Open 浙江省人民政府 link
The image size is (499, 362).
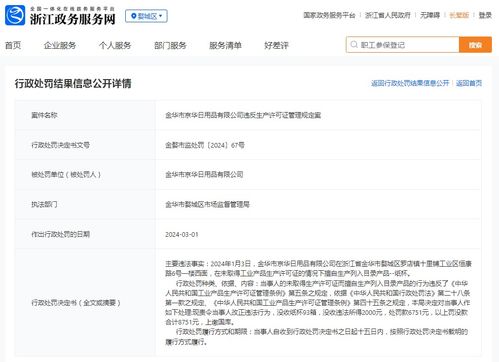coord(388,15)
